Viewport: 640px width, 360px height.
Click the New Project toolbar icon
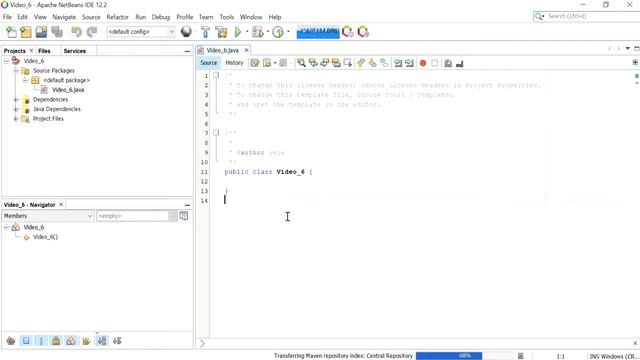coord(26,32)
